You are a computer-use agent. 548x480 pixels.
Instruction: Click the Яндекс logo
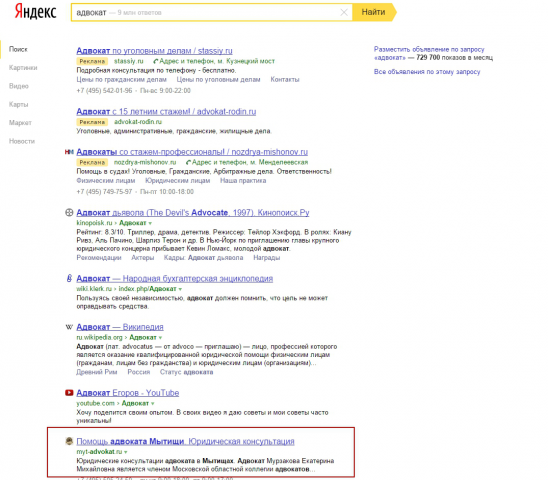[x=35, y=12]
